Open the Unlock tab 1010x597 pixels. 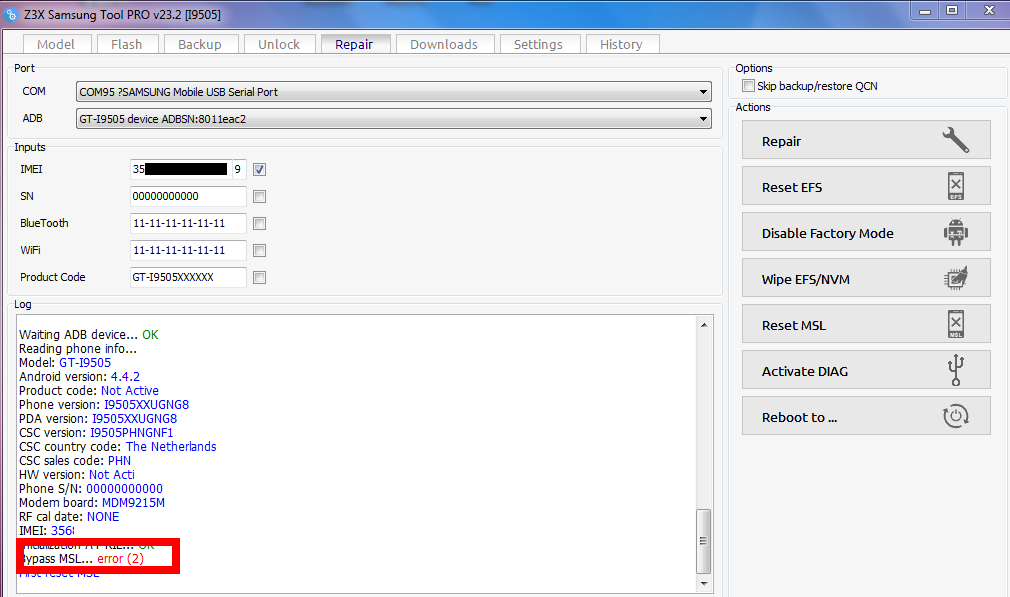(279, 44)
